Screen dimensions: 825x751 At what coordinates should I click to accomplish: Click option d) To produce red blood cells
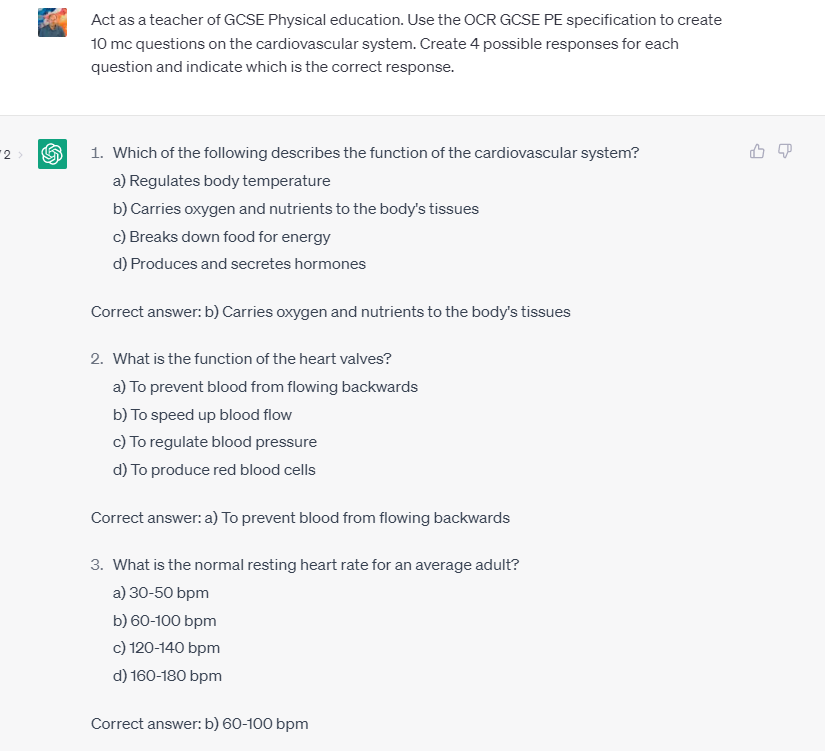(214, 469)
